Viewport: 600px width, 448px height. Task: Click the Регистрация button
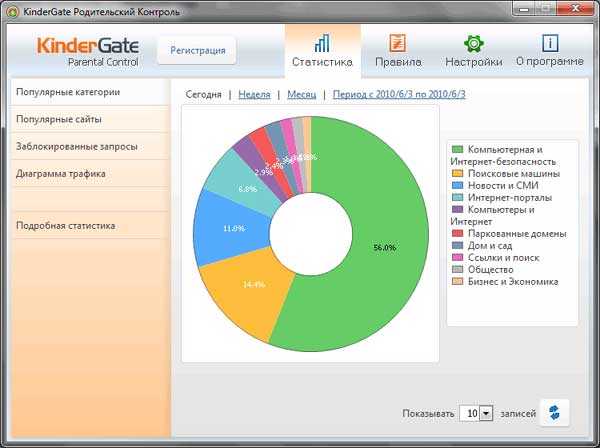point(197,51)
